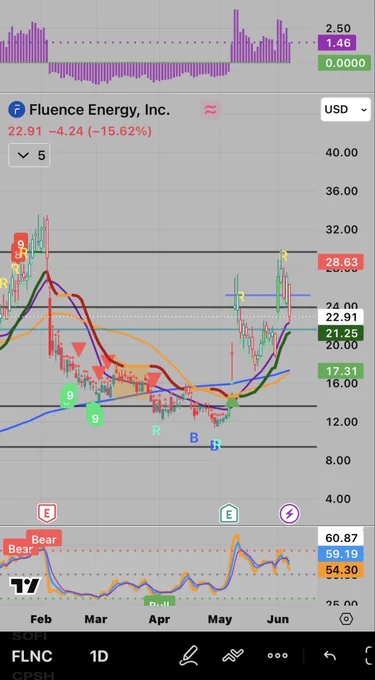Screen dimensions: 375x680
Task: Tap the Feb date axis label
Action: coord(41,619)
